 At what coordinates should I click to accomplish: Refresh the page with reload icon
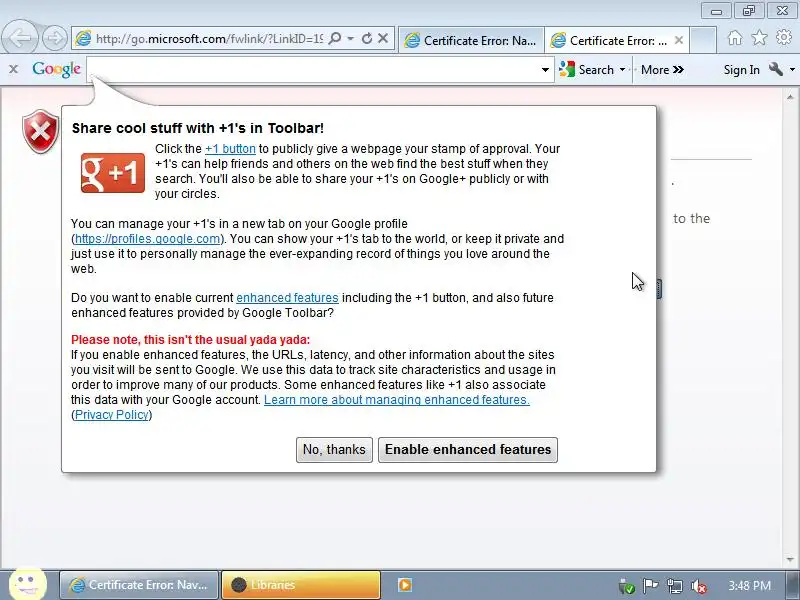366,39
